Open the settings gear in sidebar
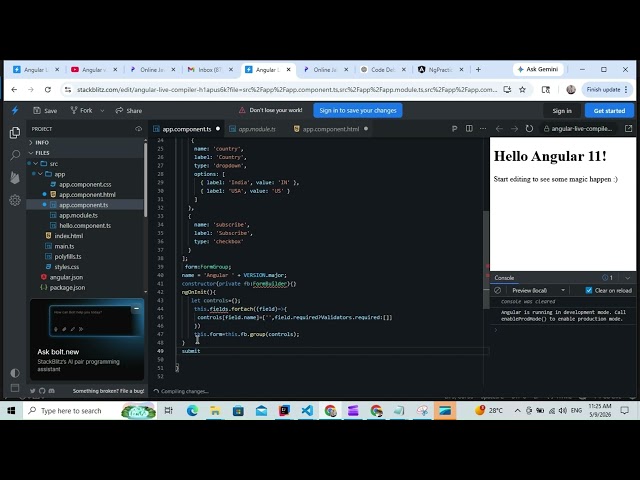 coord(15,200)
